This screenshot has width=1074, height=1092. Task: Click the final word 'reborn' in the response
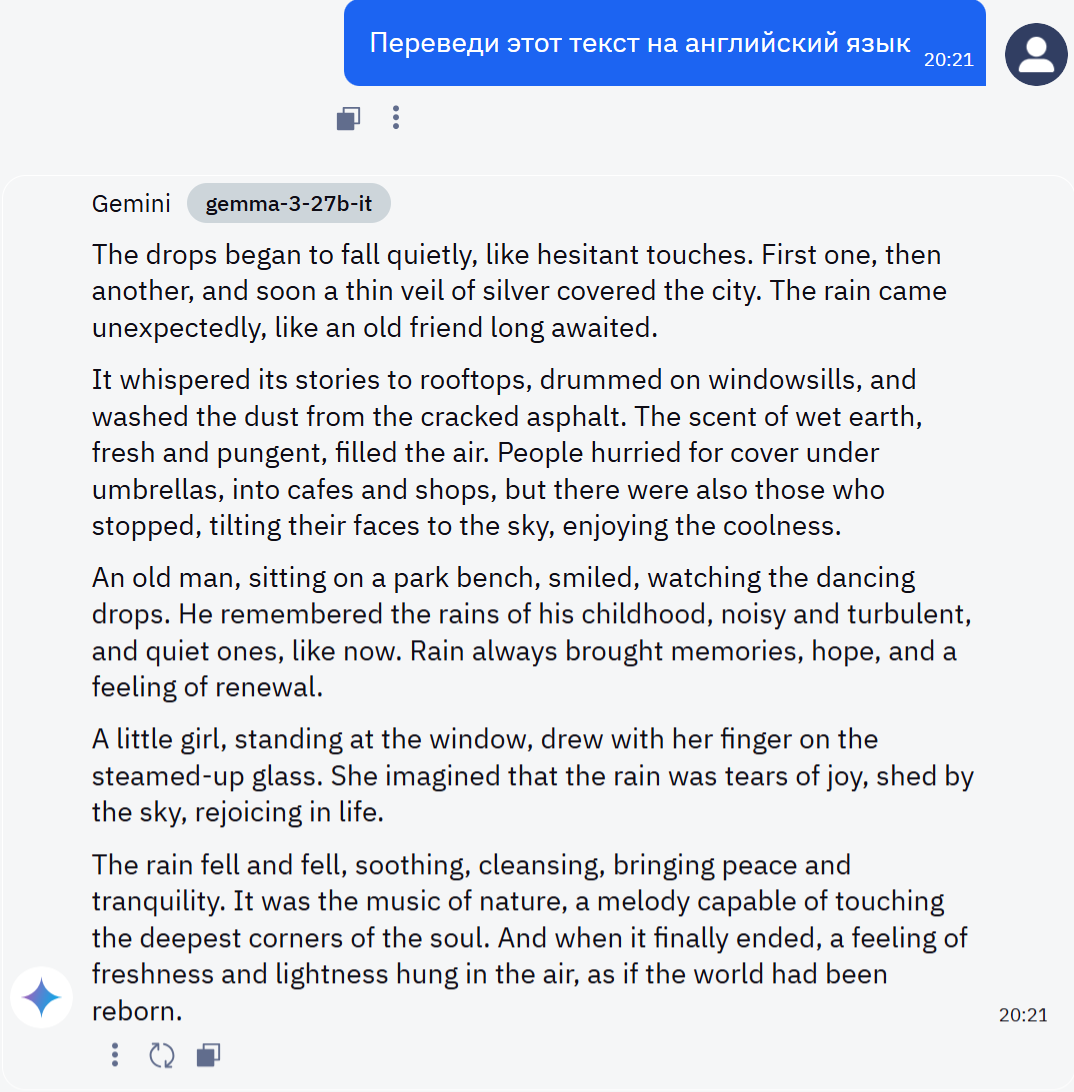click(x=133, y=1011)
